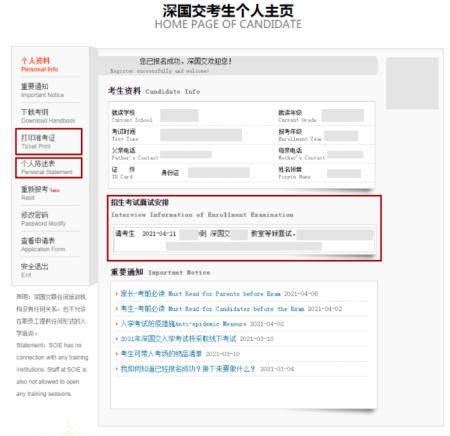Open the registration-success next steps notice

click(x=207, y=369)
